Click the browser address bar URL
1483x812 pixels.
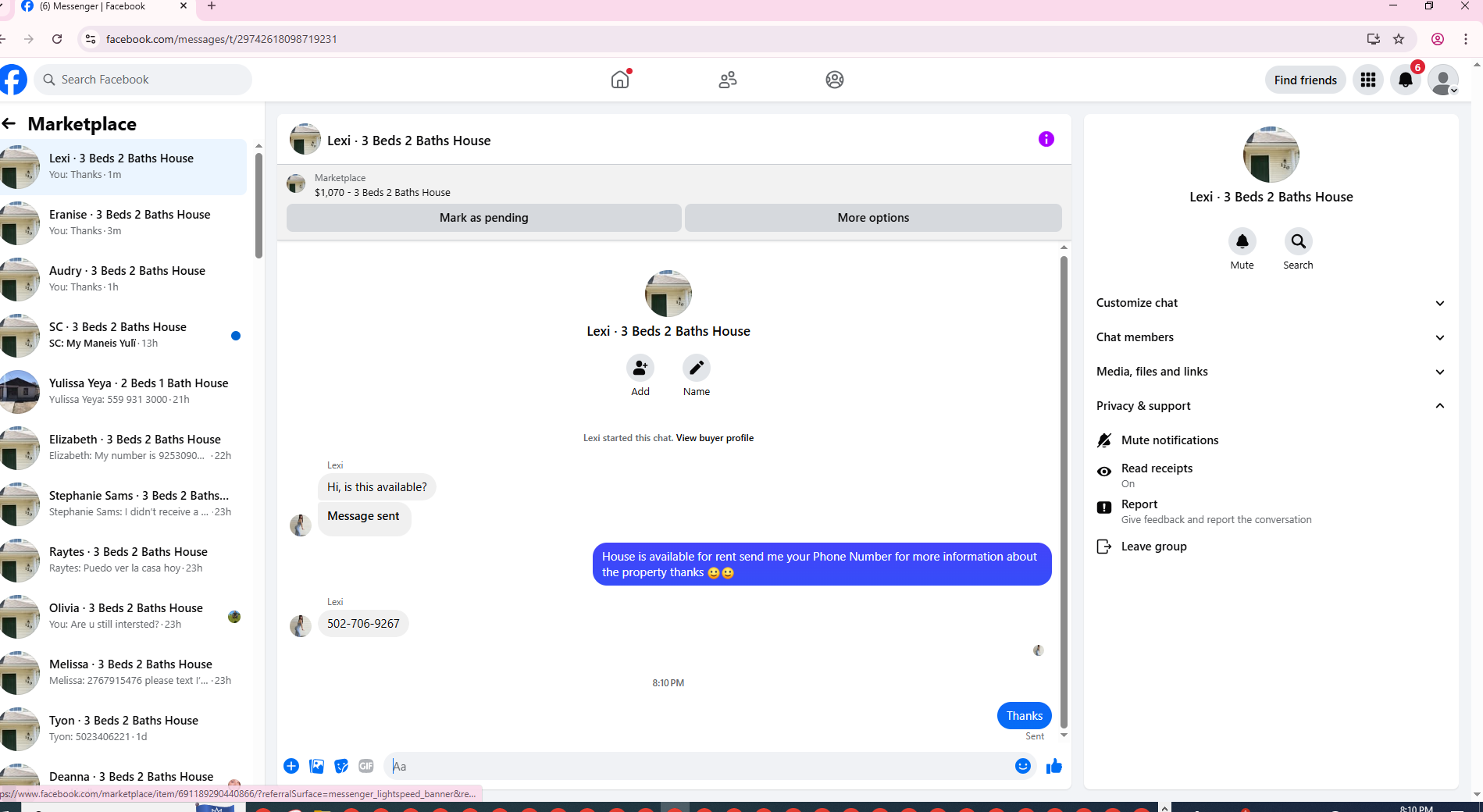pyautogui.click(x=221, y=39)
